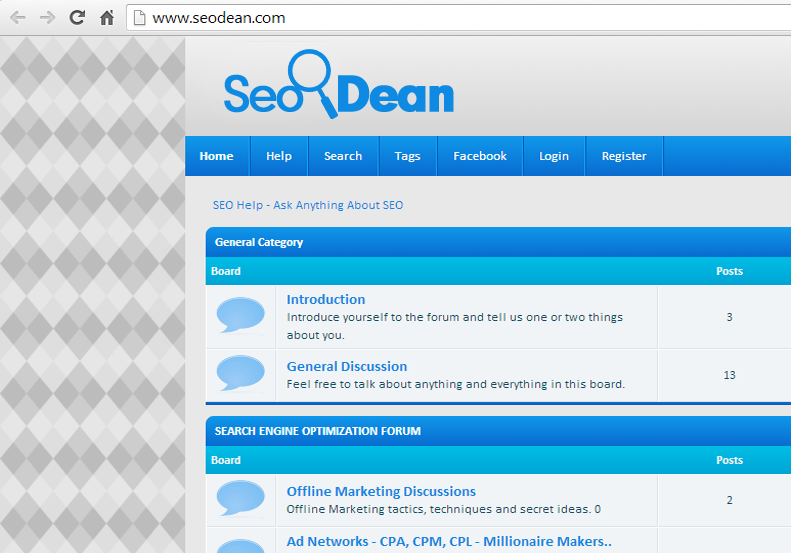791x553 pixels.
Task: Click the Introduction board speech bubble icon
Action: [x=241, y=316]
